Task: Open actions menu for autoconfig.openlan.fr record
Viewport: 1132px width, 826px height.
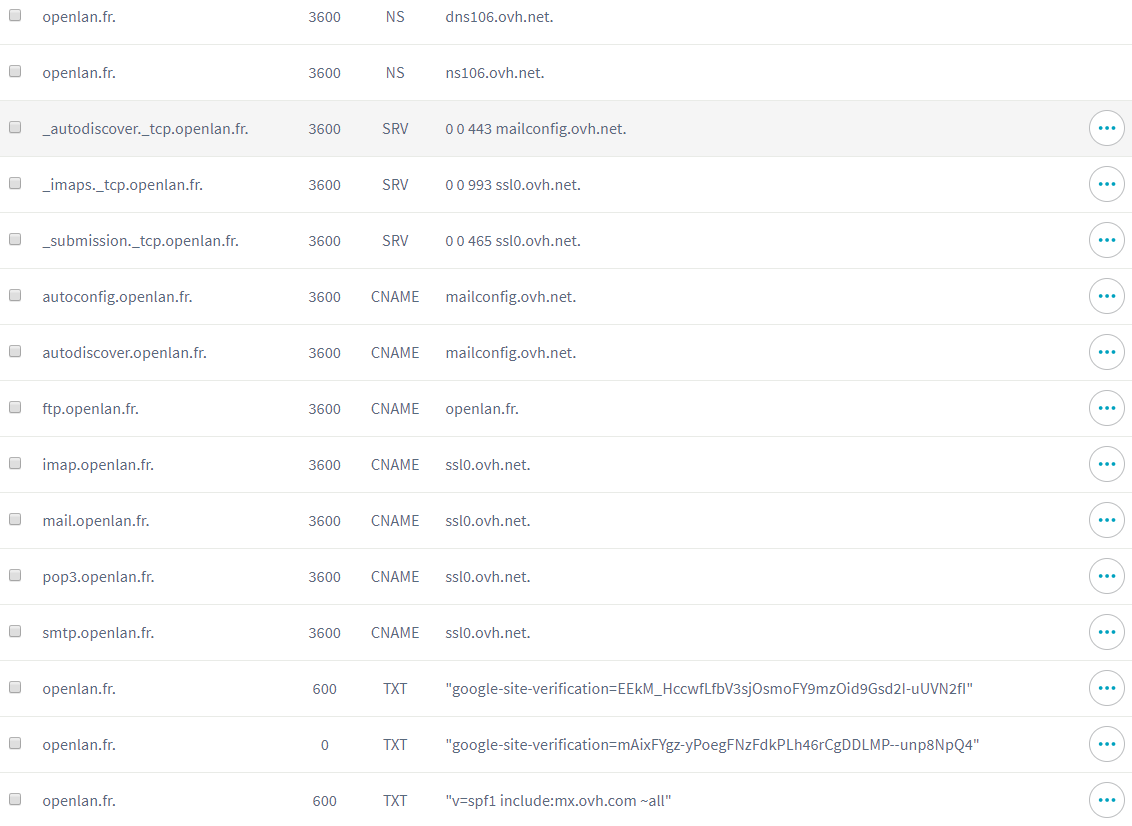Action: click(1106, 297)
